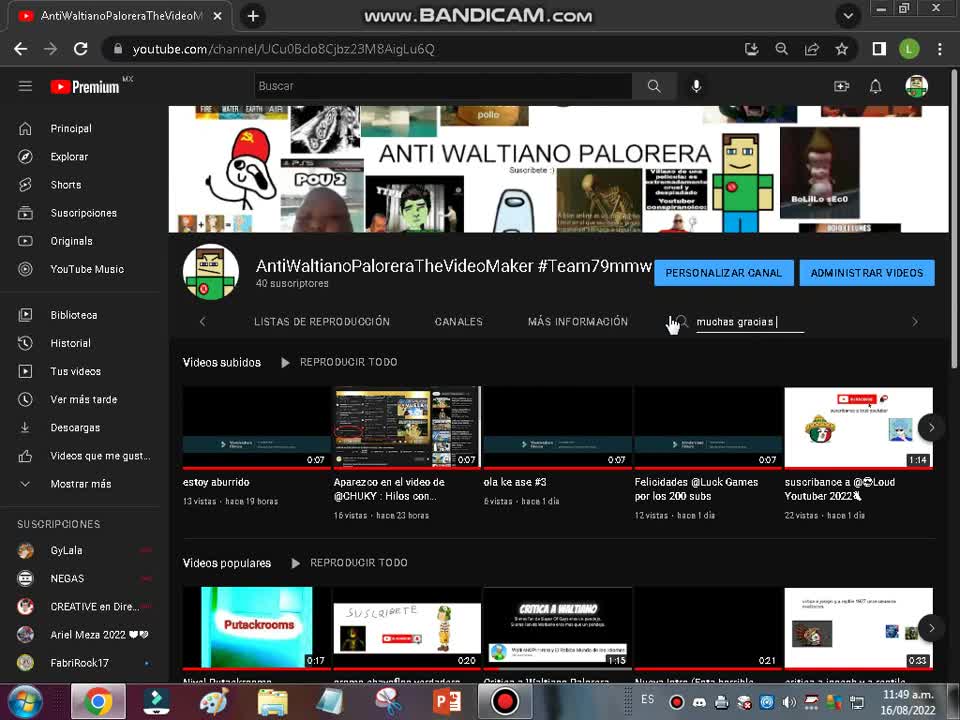Open the Create video camera icon
960x720 pixels.
pos(841,86)
